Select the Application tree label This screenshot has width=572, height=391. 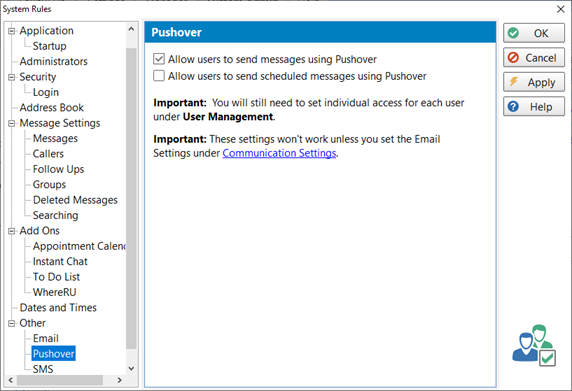click(x=46, y=31)
